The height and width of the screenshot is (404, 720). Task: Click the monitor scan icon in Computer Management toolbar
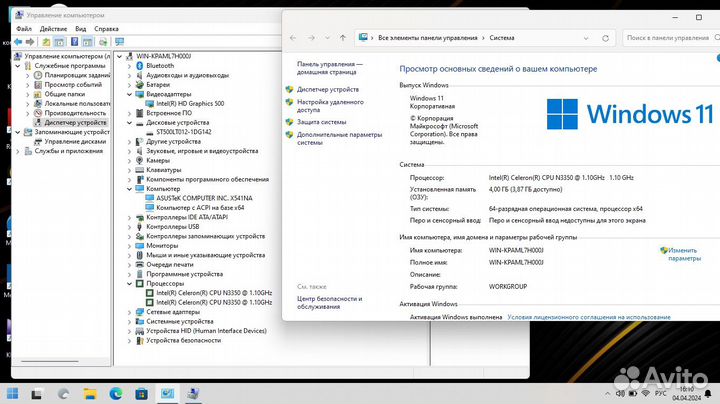[x=119, y=42]
